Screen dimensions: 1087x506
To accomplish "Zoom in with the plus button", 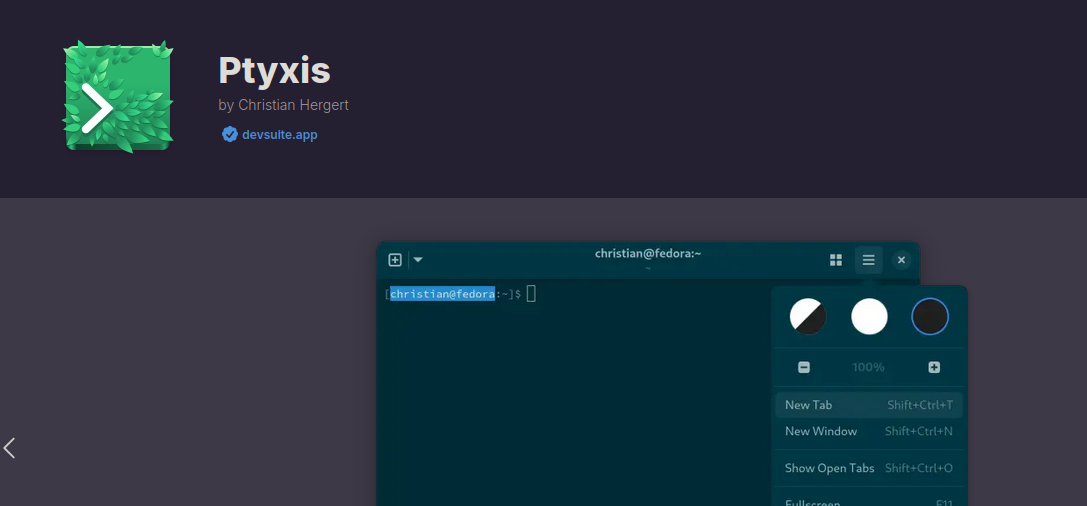I will pos(934,367).
